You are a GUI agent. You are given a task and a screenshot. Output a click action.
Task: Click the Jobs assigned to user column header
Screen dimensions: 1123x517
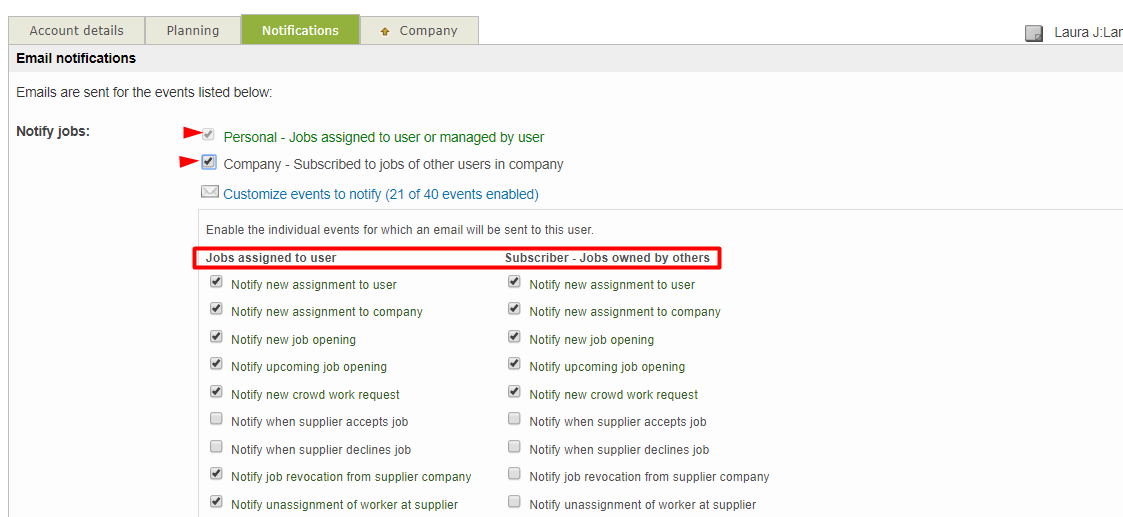[x=271, y=258]
